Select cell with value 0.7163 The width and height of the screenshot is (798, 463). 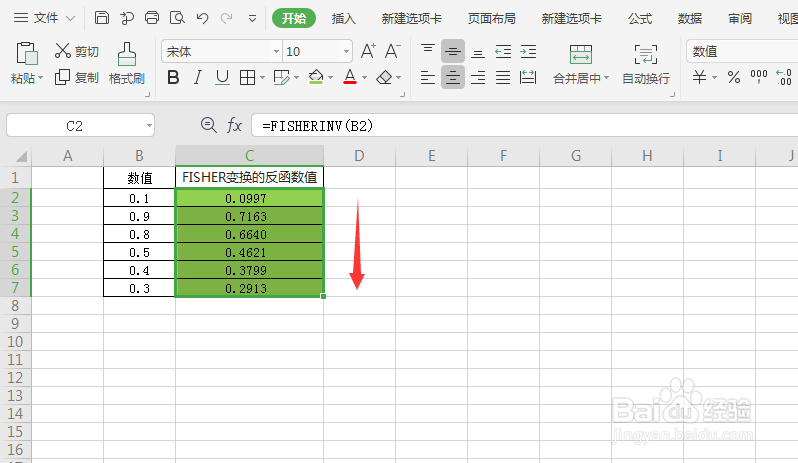tap(249, 216)
